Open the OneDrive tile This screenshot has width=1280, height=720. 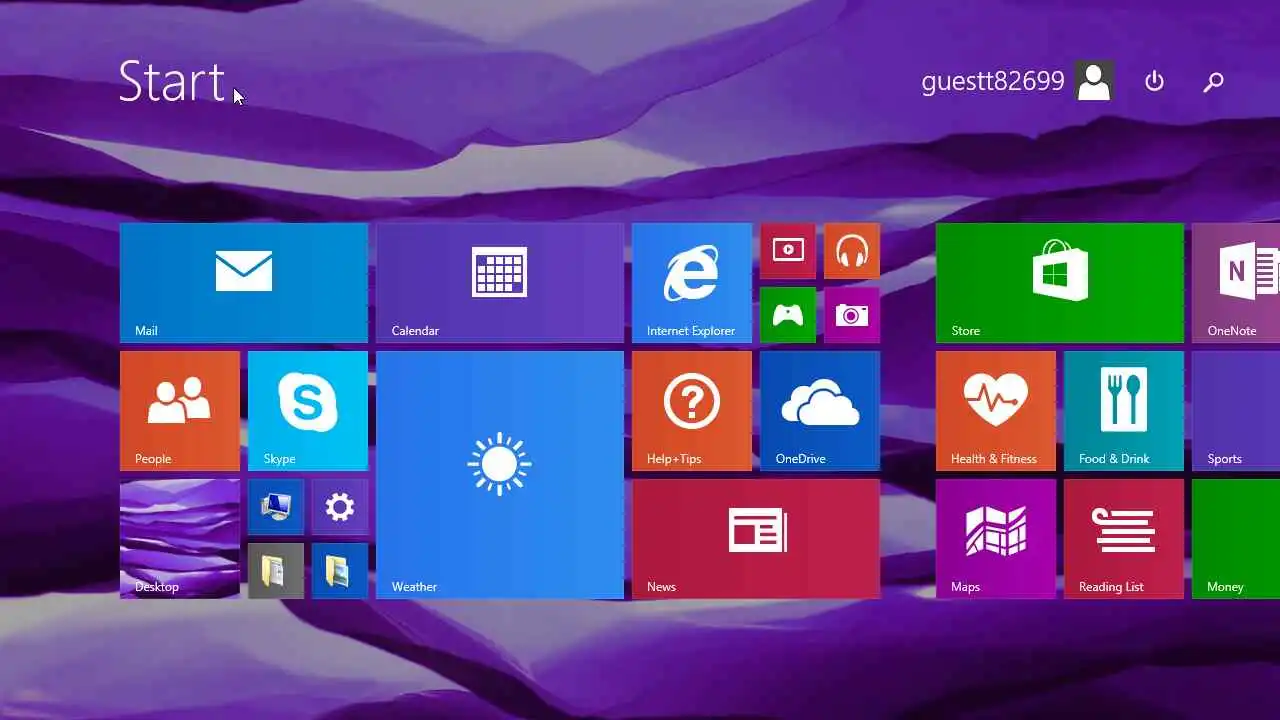coord(820,411)
